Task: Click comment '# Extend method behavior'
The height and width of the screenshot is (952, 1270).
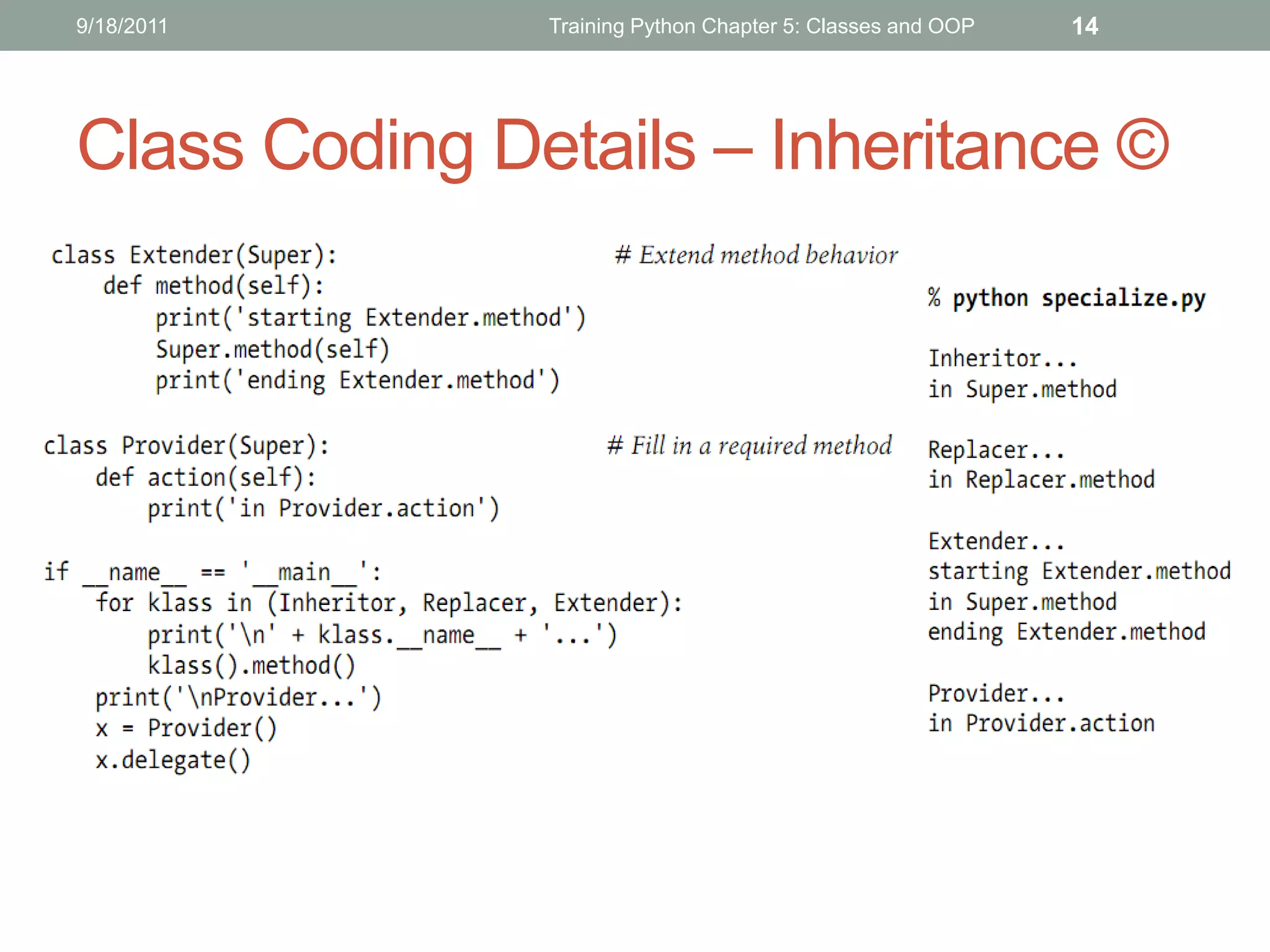Action: tap(756, 255)
